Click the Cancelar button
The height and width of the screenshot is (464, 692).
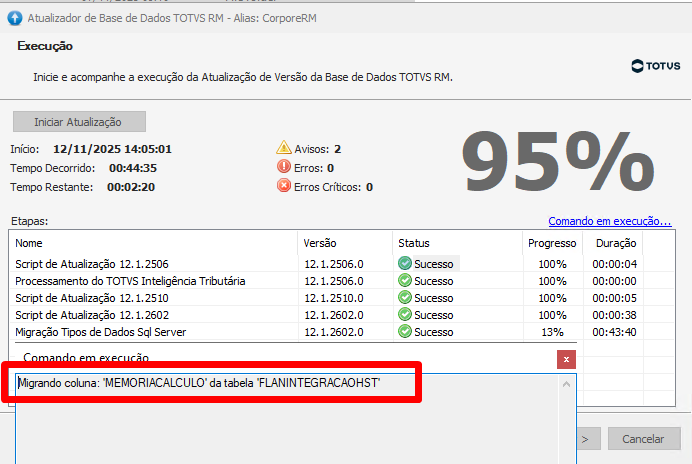pyautogui.click(x=644, y=439)
